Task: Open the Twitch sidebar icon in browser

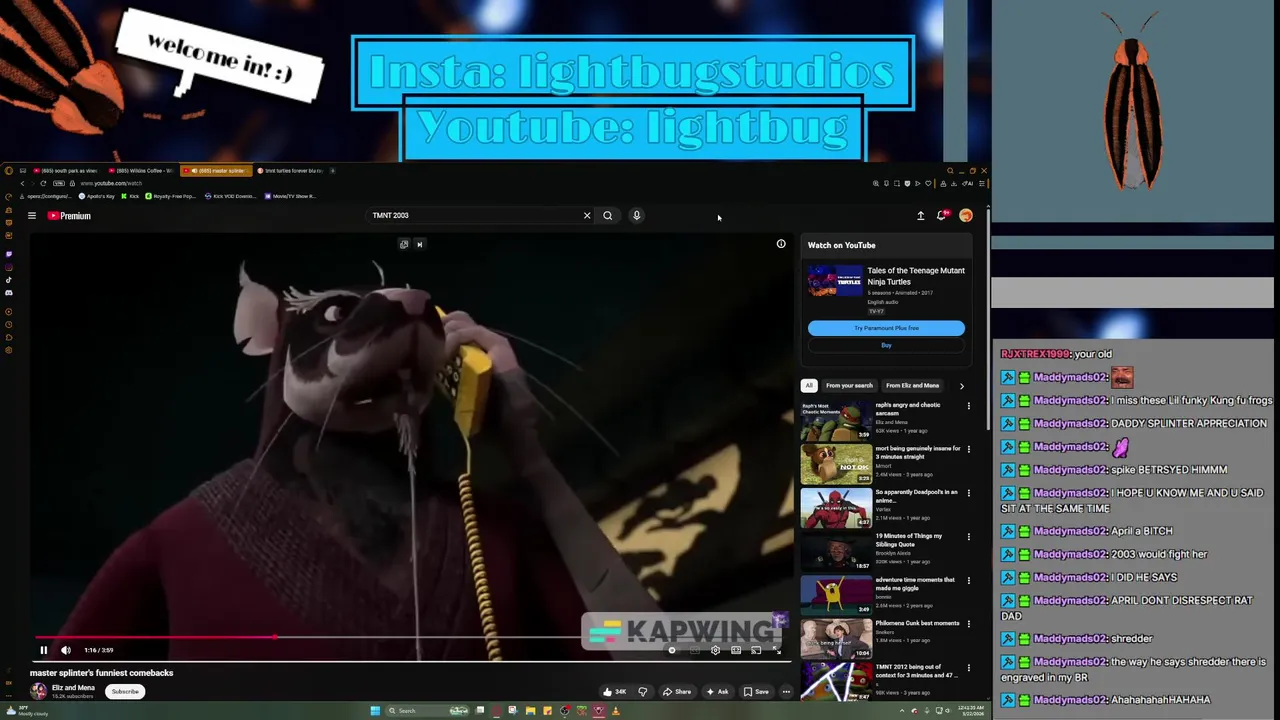Action: coord(9,254)
